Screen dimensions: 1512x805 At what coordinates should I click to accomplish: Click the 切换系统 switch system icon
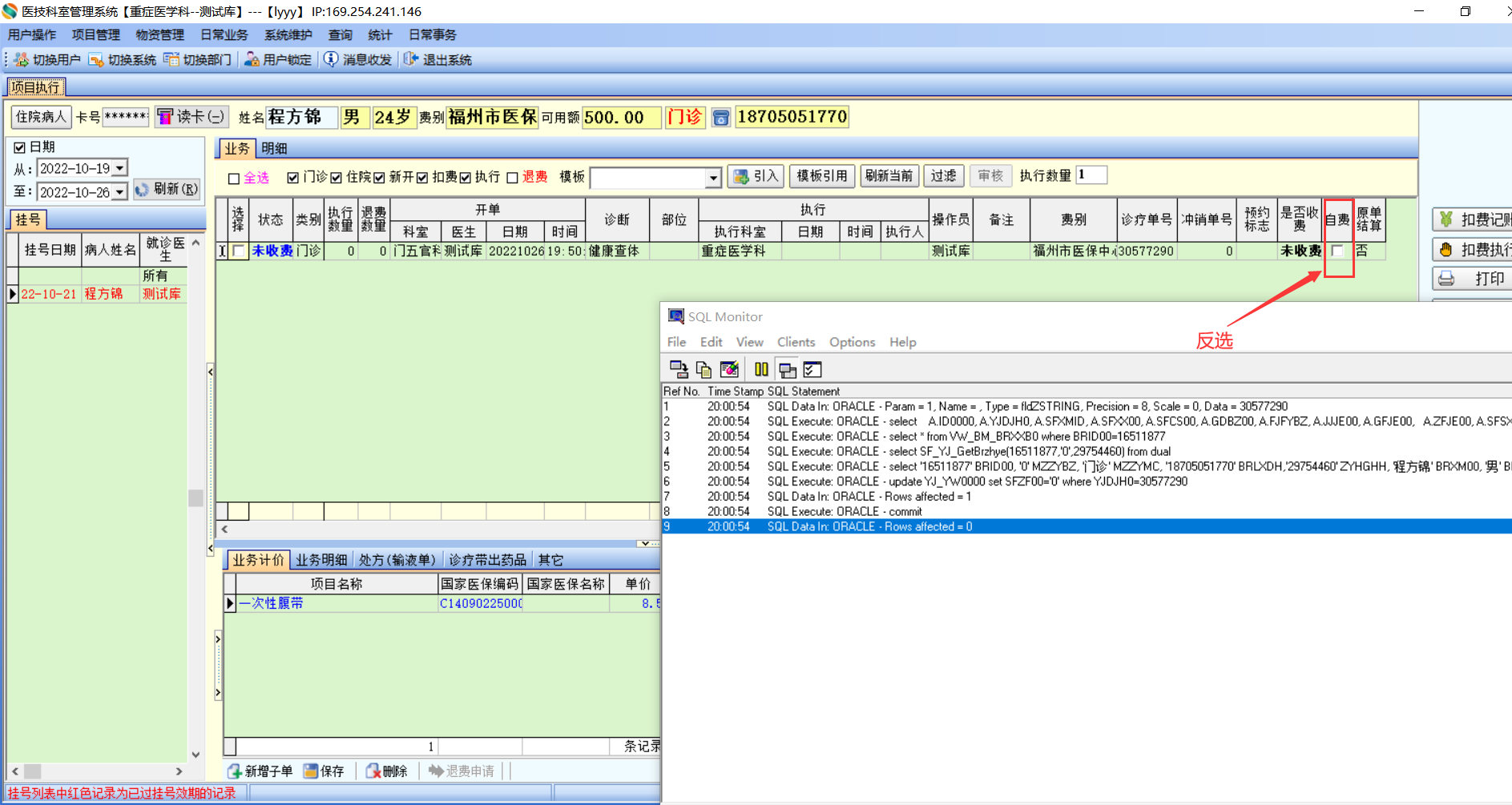point(96,60)
